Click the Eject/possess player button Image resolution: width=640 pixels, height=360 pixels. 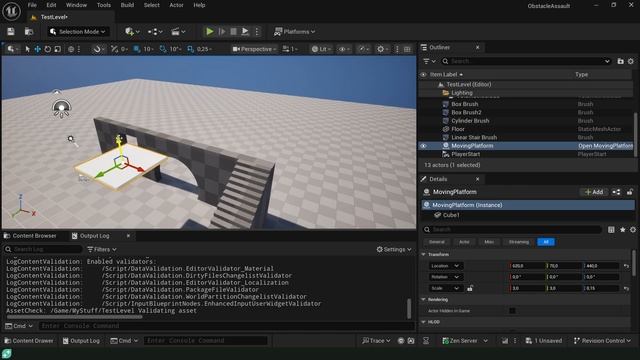pos(245,31)
